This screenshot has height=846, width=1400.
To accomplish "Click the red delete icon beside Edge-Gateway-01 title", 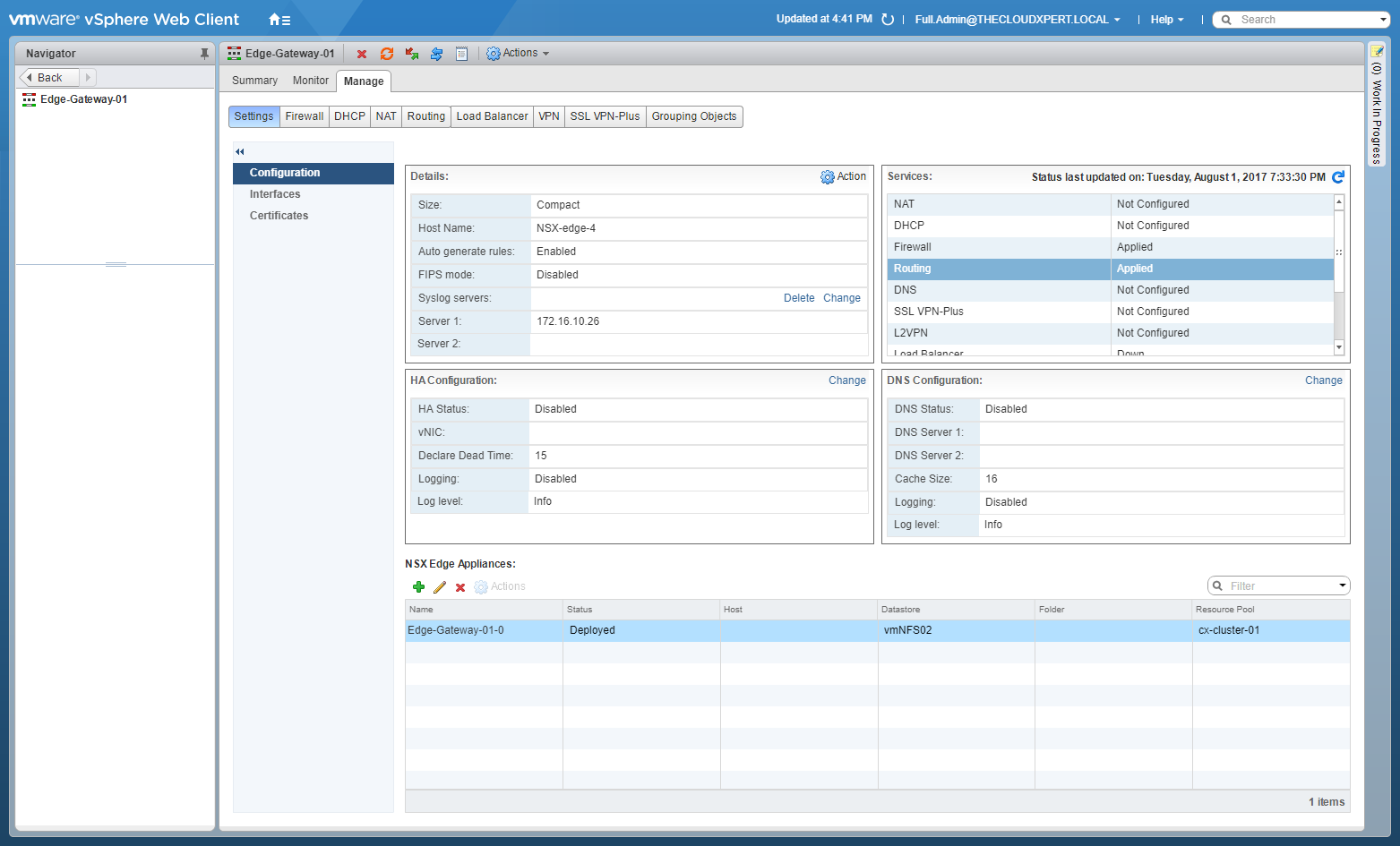I will [x=362, y=54].
